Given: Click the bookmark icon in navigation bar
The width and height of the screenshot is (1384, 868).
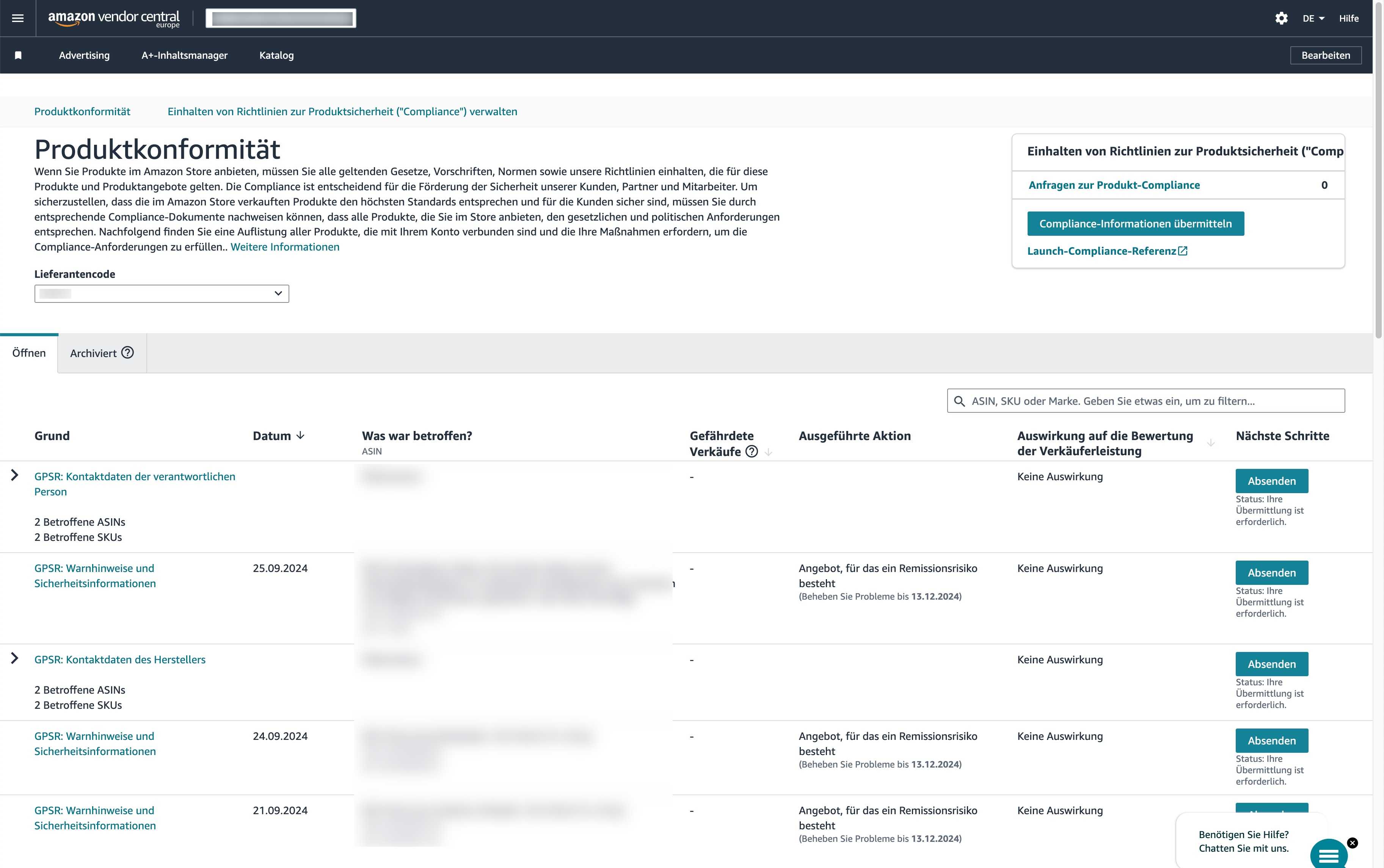Looking at the screenshot, I should click(x=18, y=55).
